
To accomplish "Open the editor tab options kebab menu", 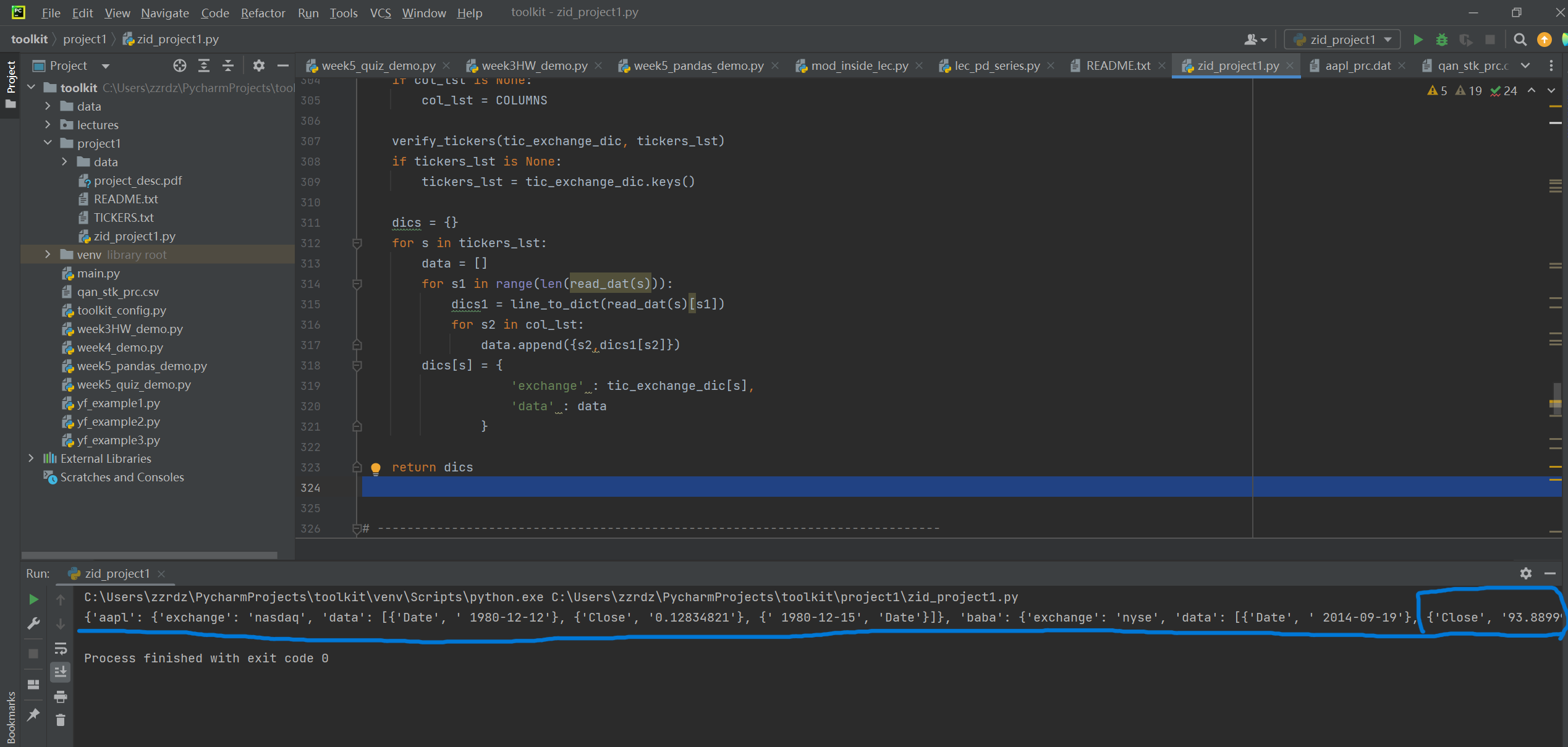I will point(1551,65).
